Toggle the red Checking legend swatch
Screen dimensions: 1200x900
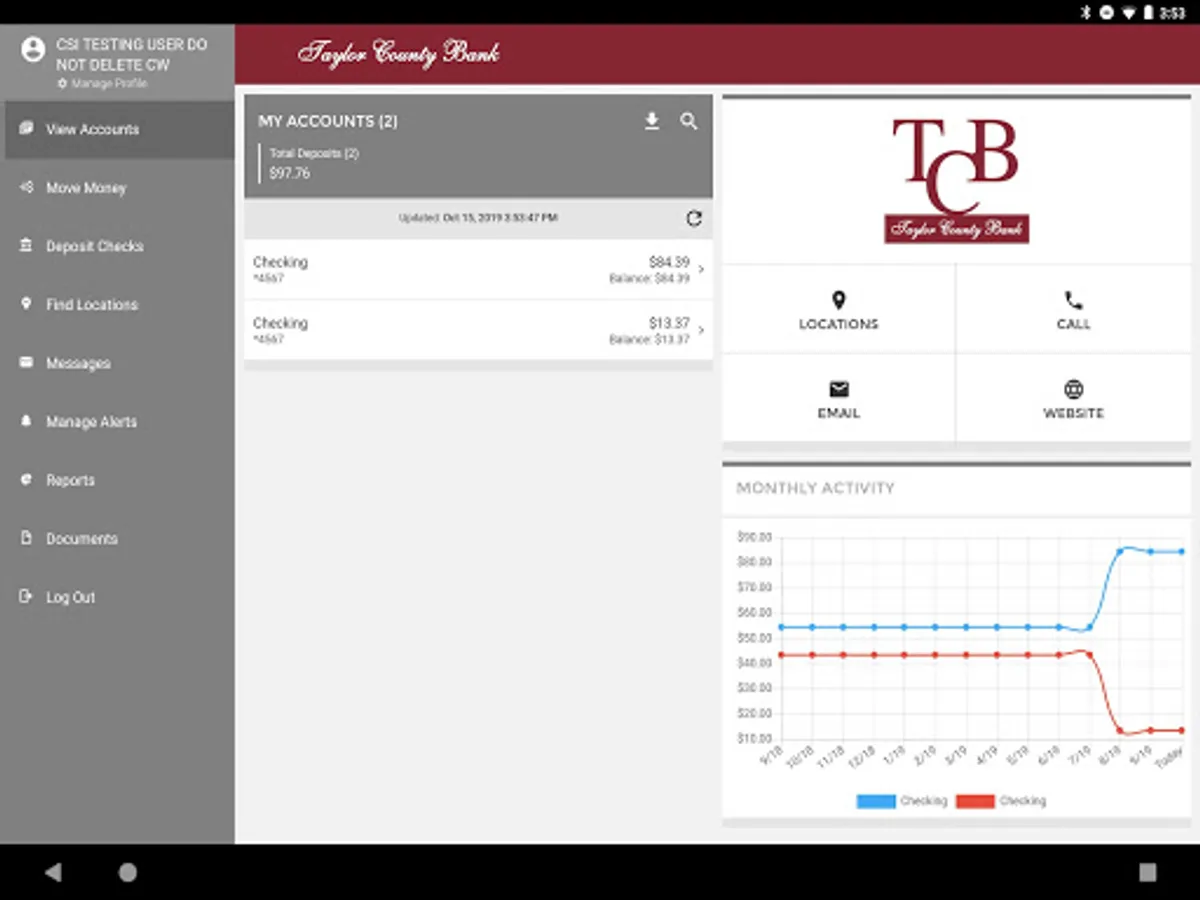point(976,801)
